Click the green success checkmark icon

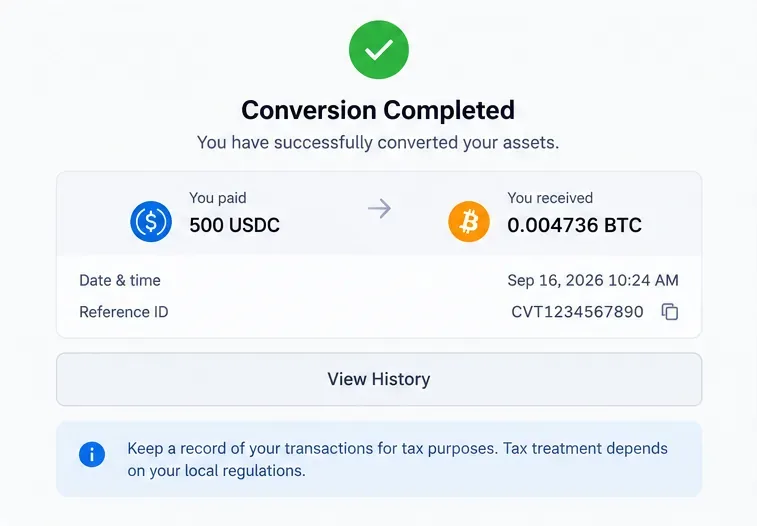tap(378, 50)
